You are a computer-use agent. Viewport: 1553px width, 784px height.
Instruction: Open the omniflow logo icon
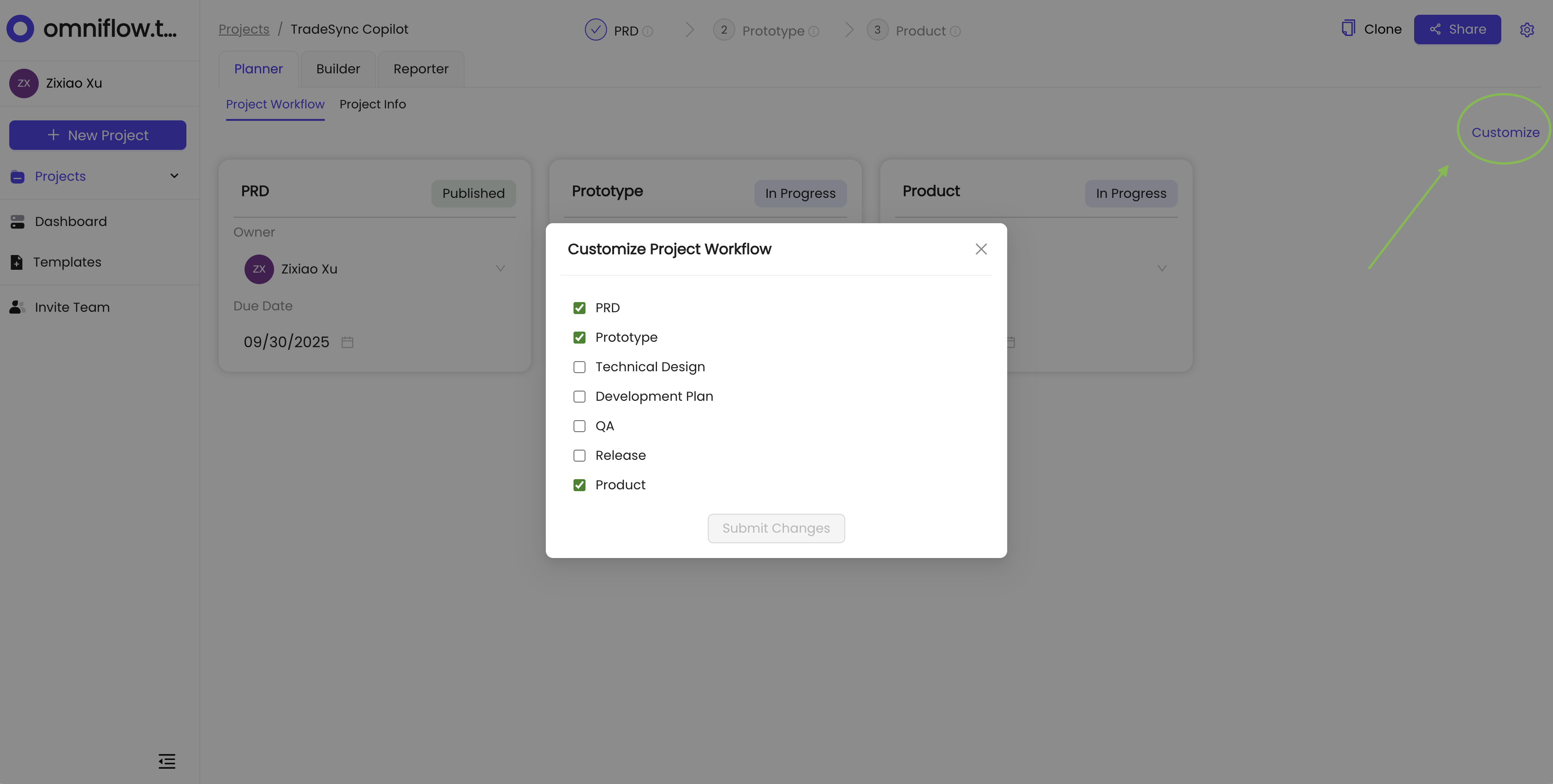pyautogui.click(x=20, y=28)
